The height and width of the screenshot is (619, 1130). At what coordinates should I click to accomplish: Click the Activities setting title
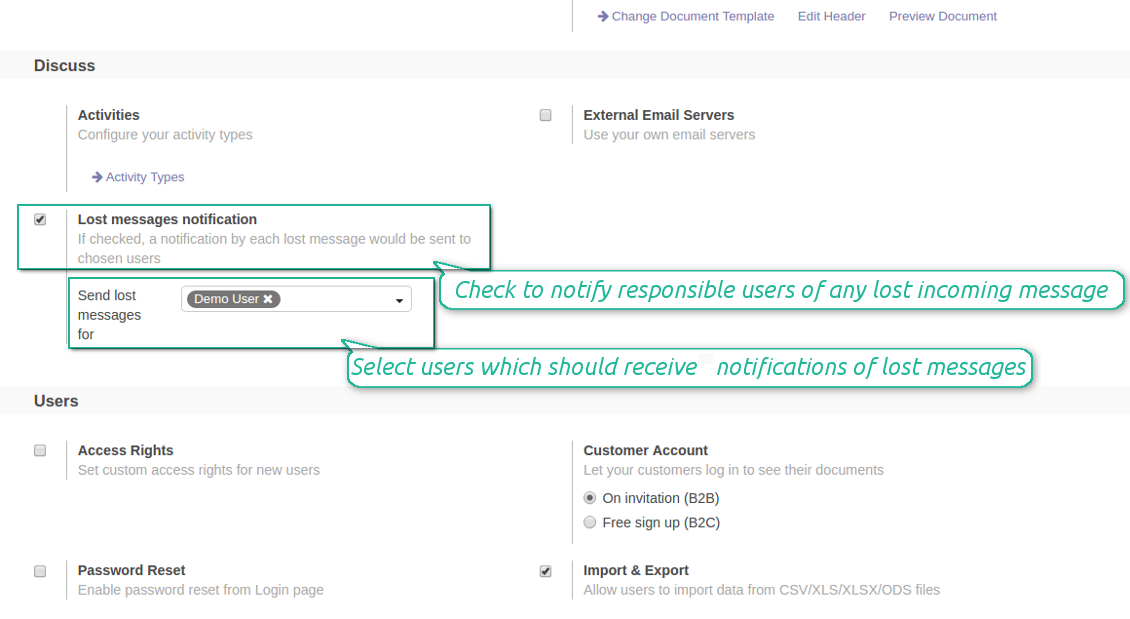point(109,115)
